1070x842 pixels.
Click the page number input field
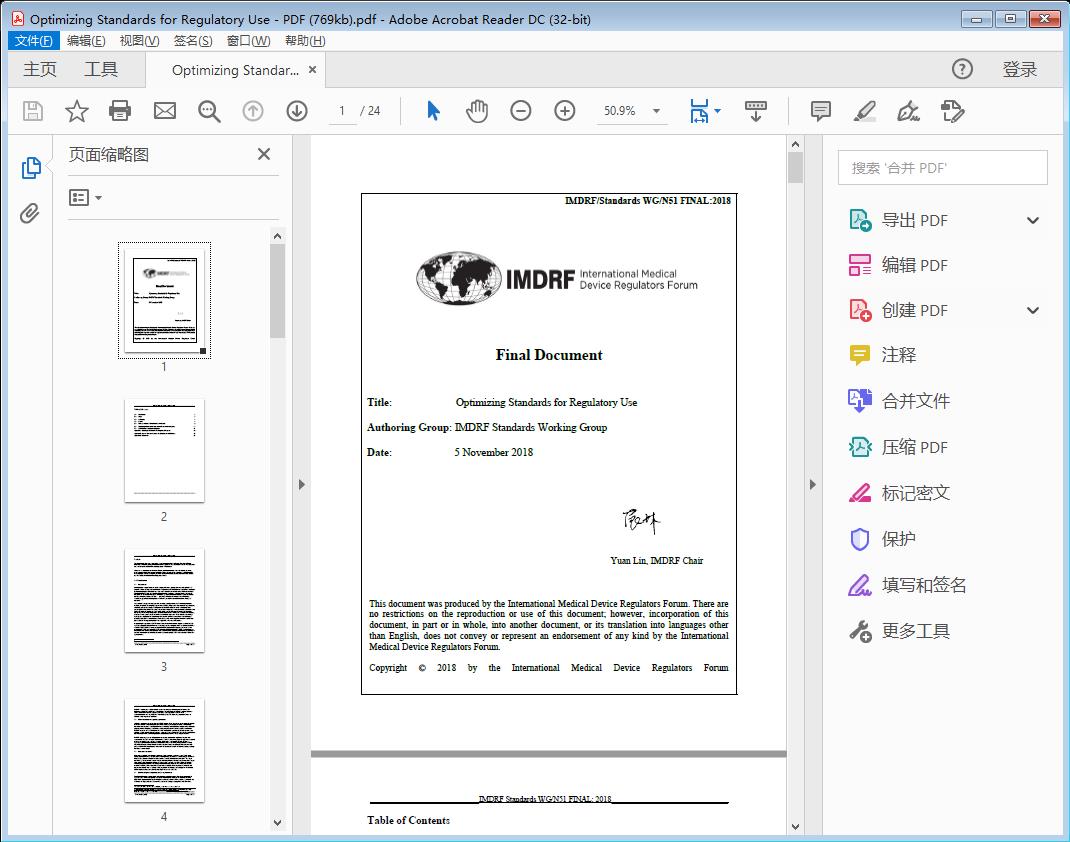(341, 111)
